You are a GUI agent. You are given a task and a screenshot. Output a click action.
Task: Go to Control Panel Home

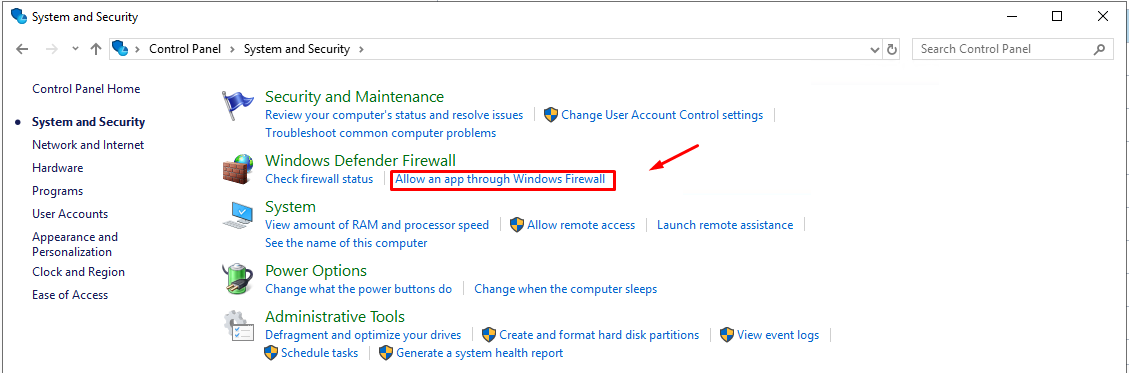(86, 89)
